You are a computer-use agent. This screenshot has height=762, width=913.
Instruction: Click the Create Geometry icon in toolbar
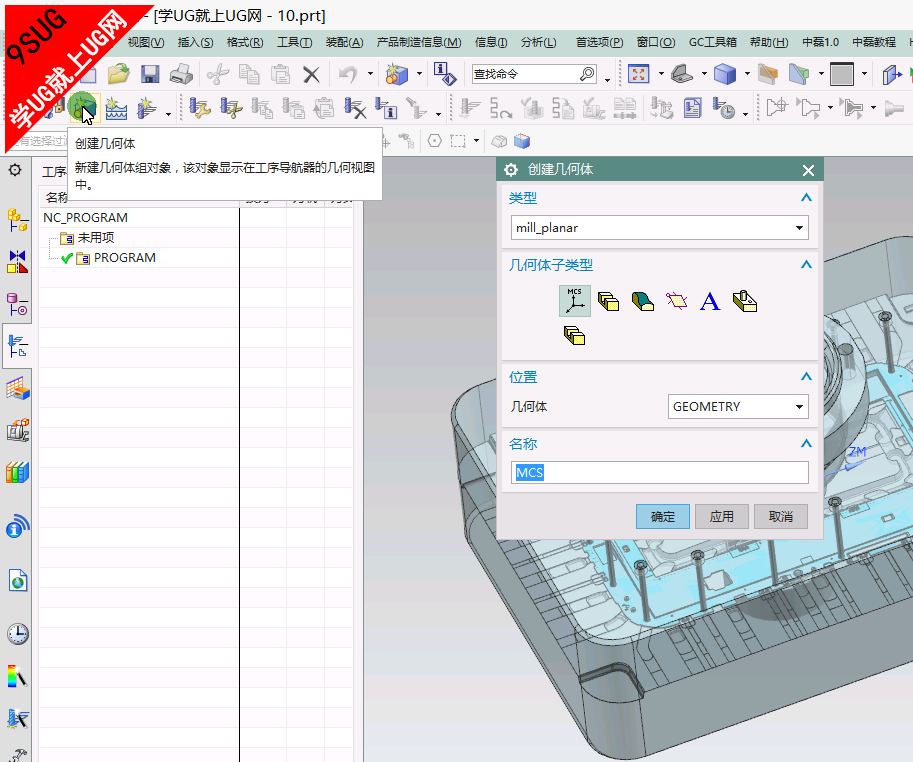[x=84, y=108]
